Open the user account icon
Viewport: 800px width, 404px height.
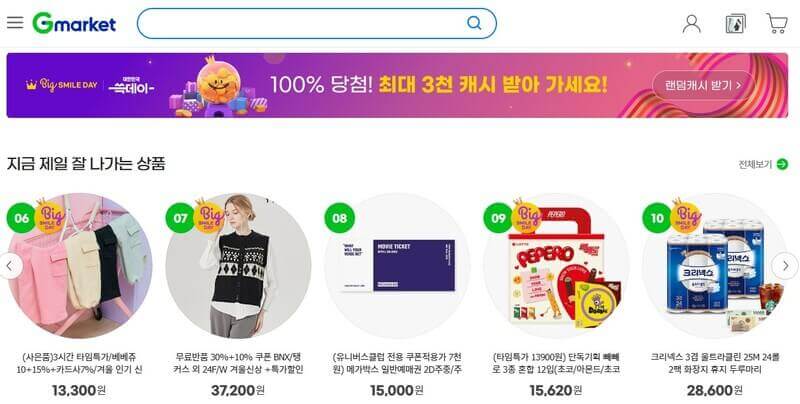691,23
